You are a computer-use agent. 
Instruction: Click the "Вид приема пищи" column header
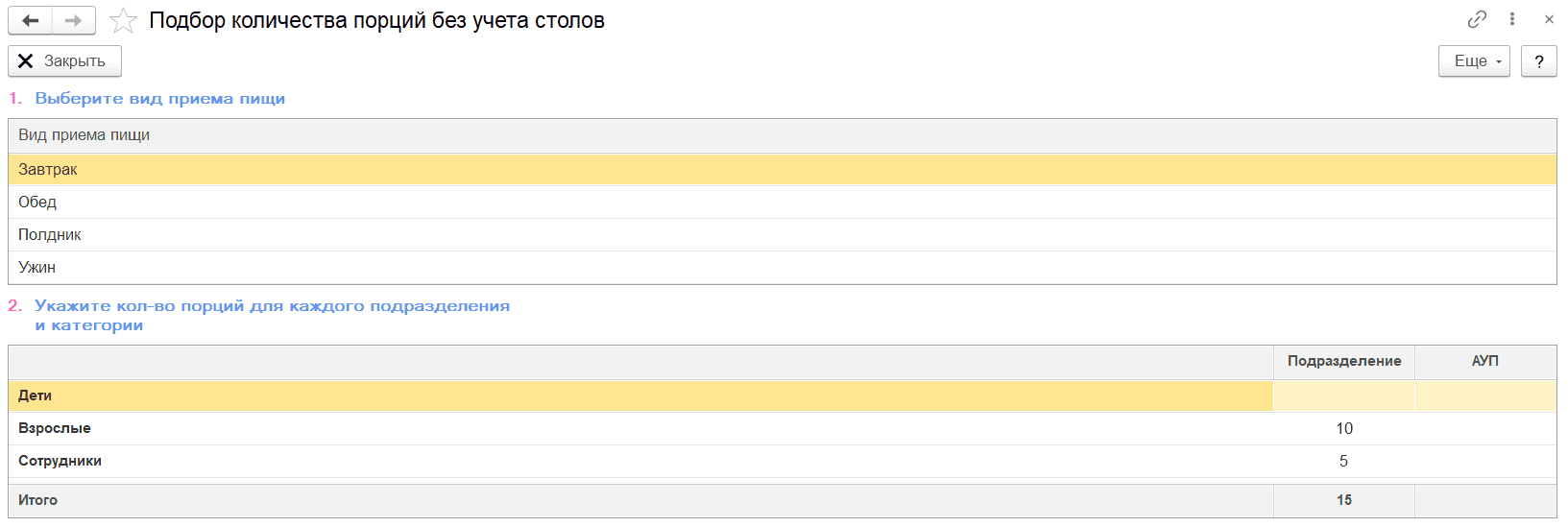(x=84, y=135)
